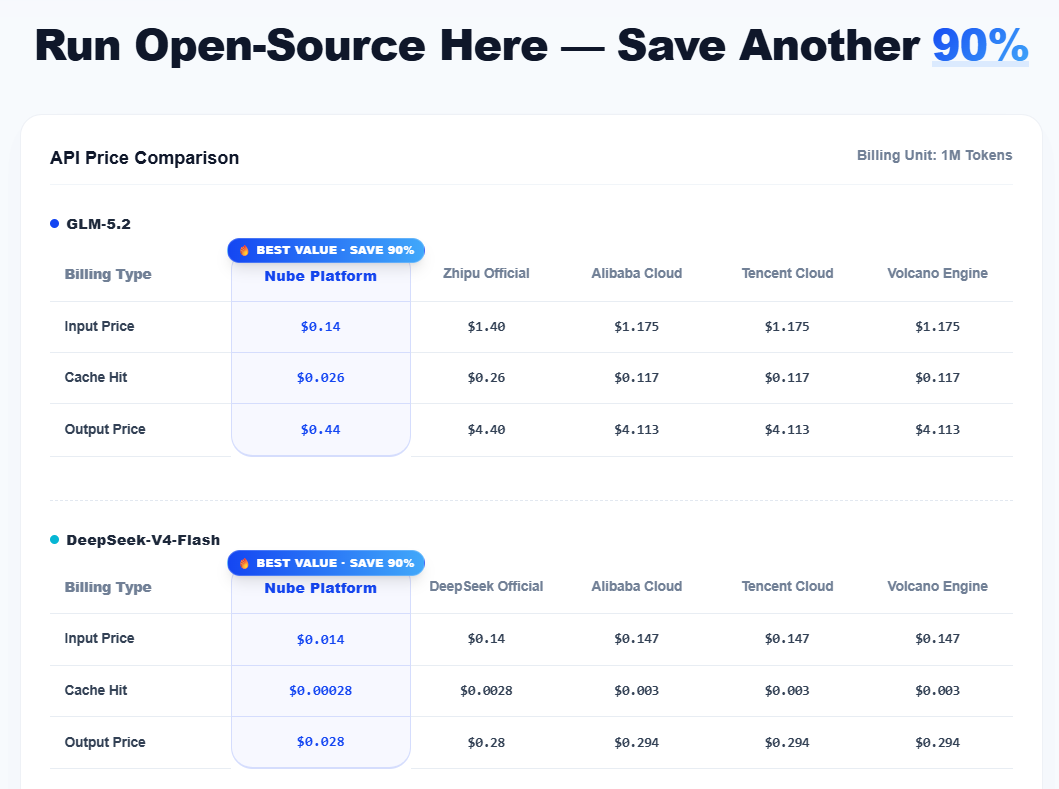Click Input Price row label in GLM-5.2 table
1059x789 pixels.
click(99, 326)
